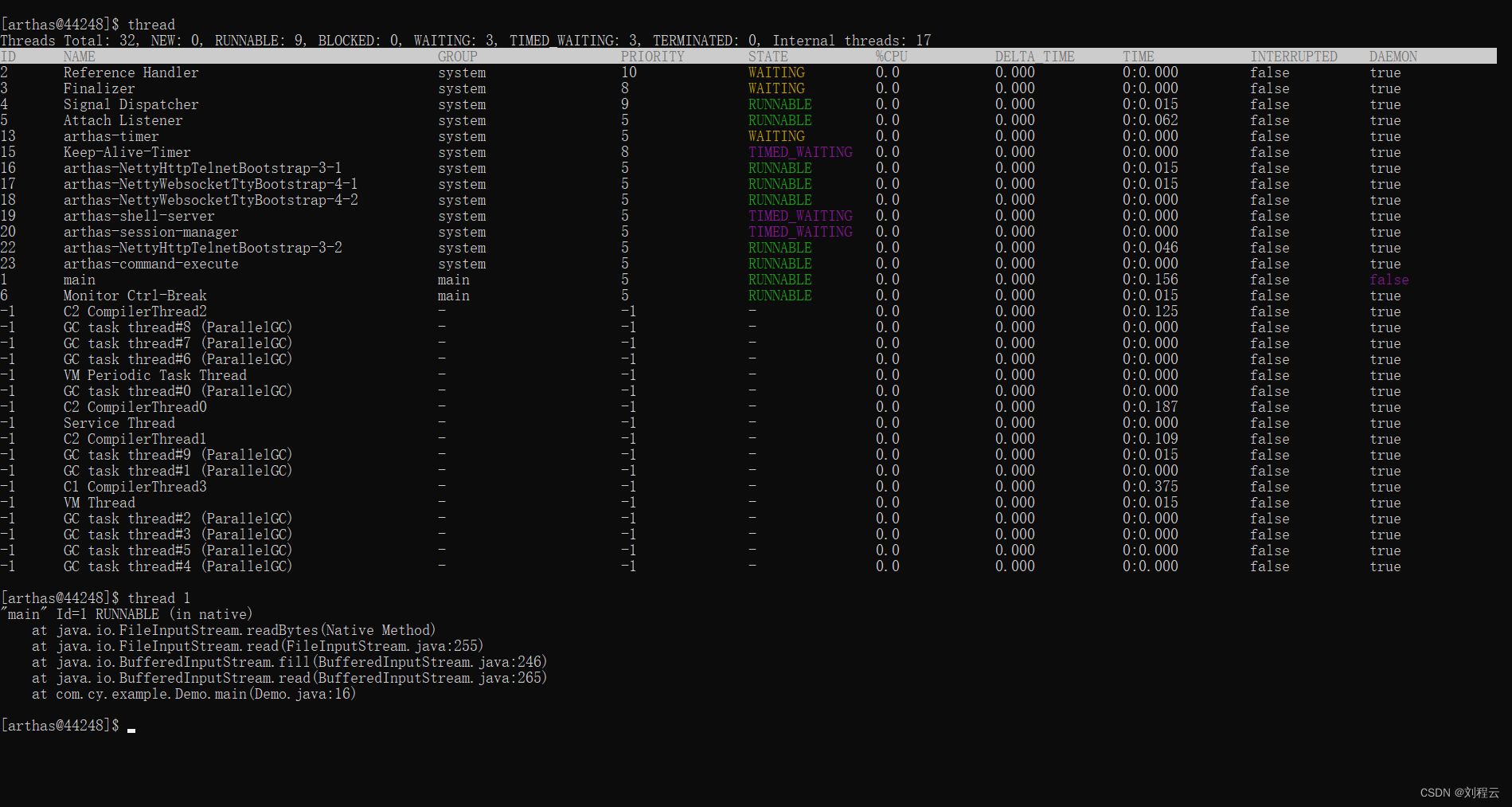Select the com.cy.example.Demo.main(Demo.java:16) line
1512x807 pixels.
pyautogui.click(x=194, y=694)
